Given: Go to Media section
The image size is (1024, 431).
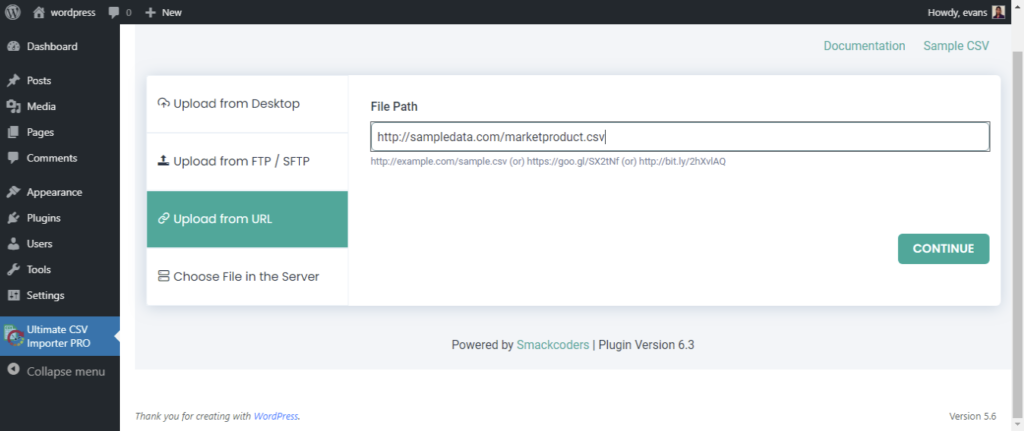Looking at the screenshot, I should click(41, 106).
